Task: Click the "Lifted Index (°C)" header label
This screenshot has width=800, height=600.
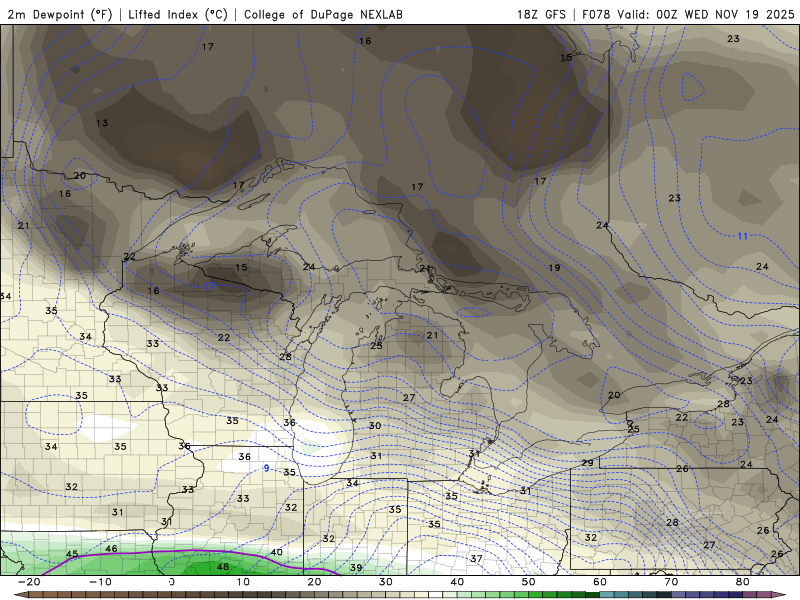Action: click(178, 14)
